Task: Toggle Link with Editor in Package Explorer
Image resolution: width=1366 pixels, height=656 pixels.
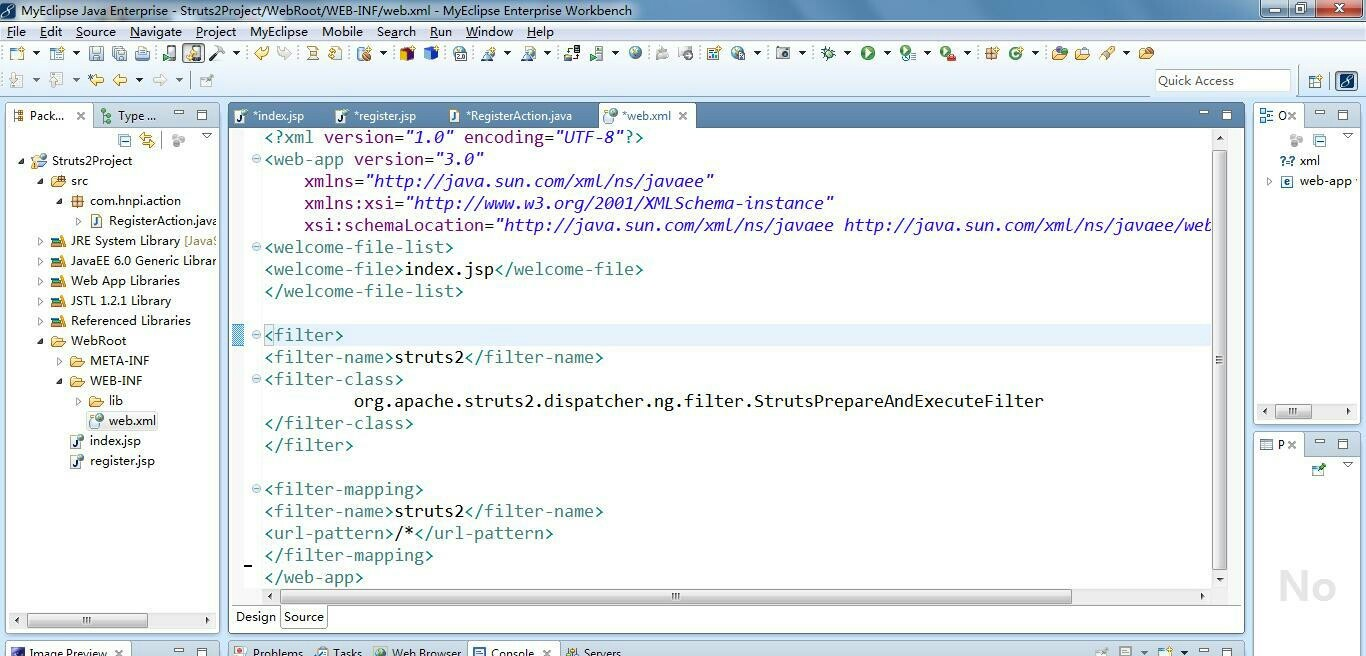Action: [x=147, y=140]
